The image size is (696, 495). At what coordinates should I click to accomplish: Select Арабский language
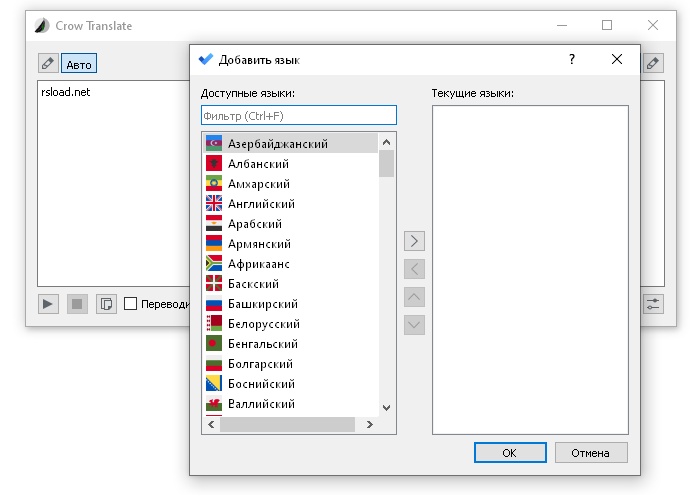click(x=291, y=223)
